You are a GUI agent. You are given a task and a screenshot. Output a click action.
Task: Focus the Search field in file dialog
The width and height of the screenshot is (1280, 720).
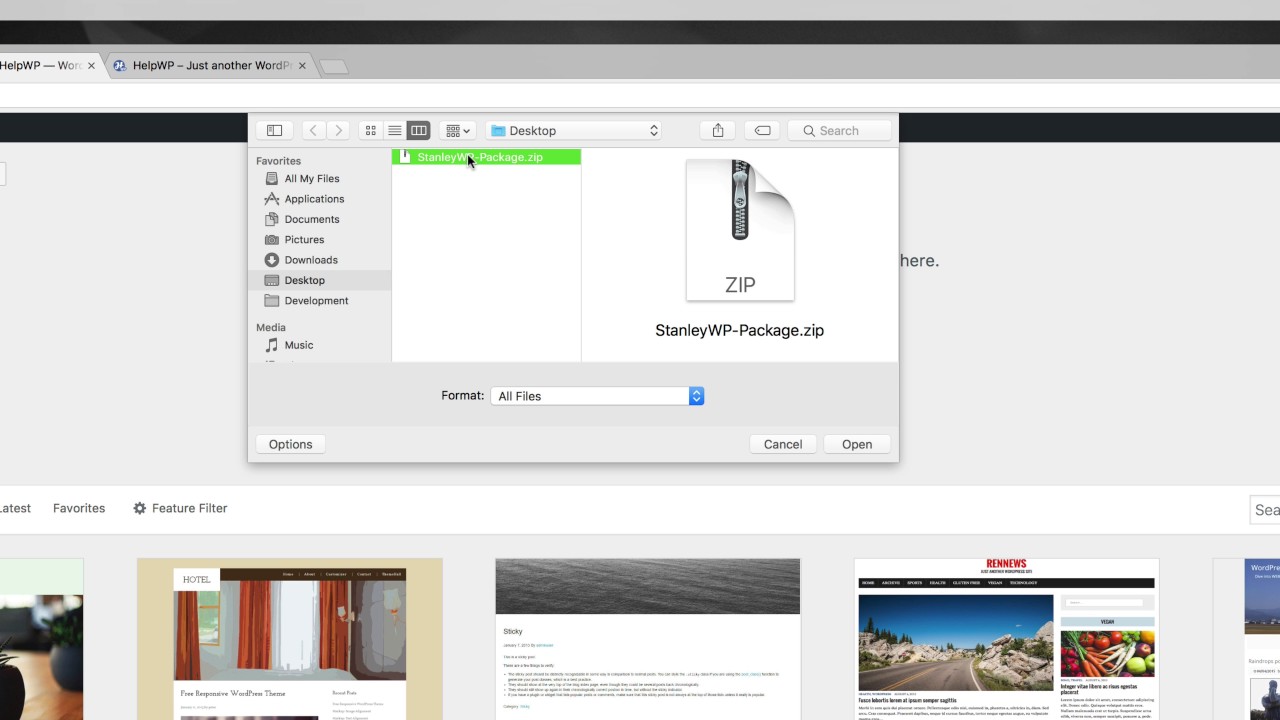(840, 130)
